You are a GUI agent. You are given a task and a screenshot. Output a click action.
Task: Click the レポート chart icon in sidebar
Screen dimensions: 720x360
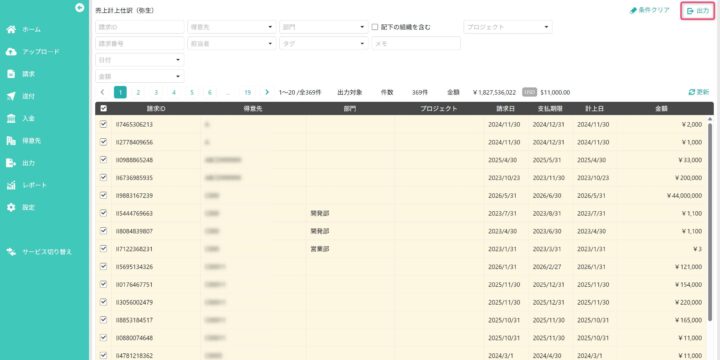[11, 186]
